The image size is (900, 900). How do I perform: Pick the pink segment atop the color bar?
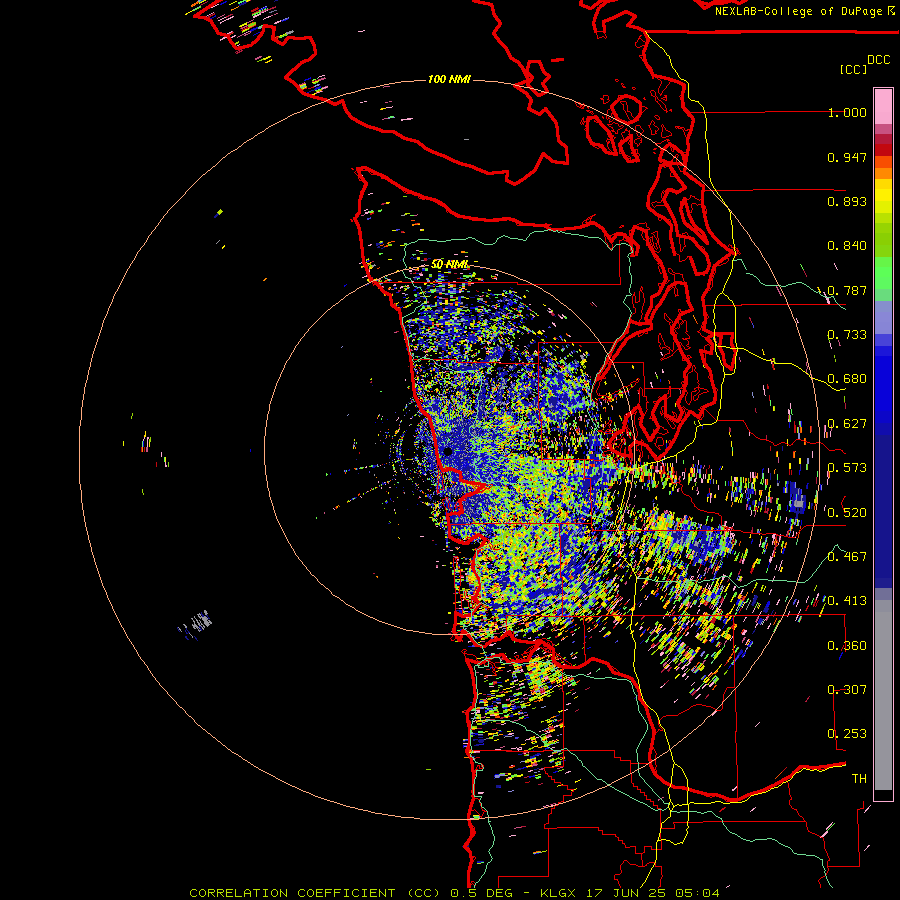click(883, 107)
